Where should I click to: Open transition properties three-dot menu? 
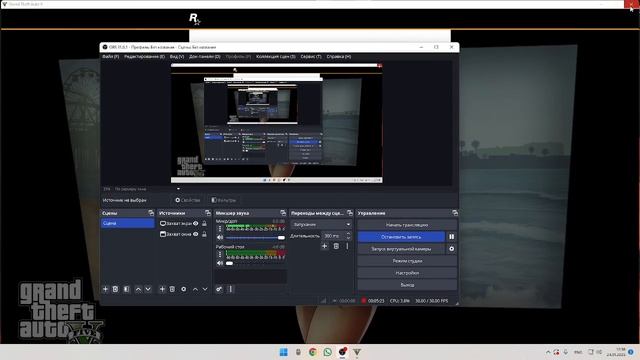coord(347,246)
